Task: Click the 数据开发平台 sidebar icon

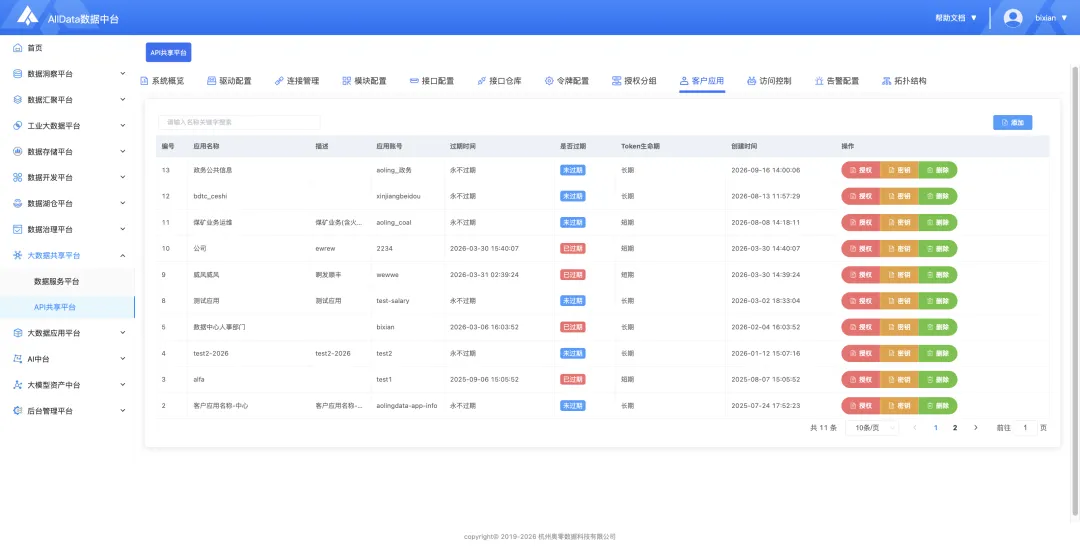Action: coord(18,178)
